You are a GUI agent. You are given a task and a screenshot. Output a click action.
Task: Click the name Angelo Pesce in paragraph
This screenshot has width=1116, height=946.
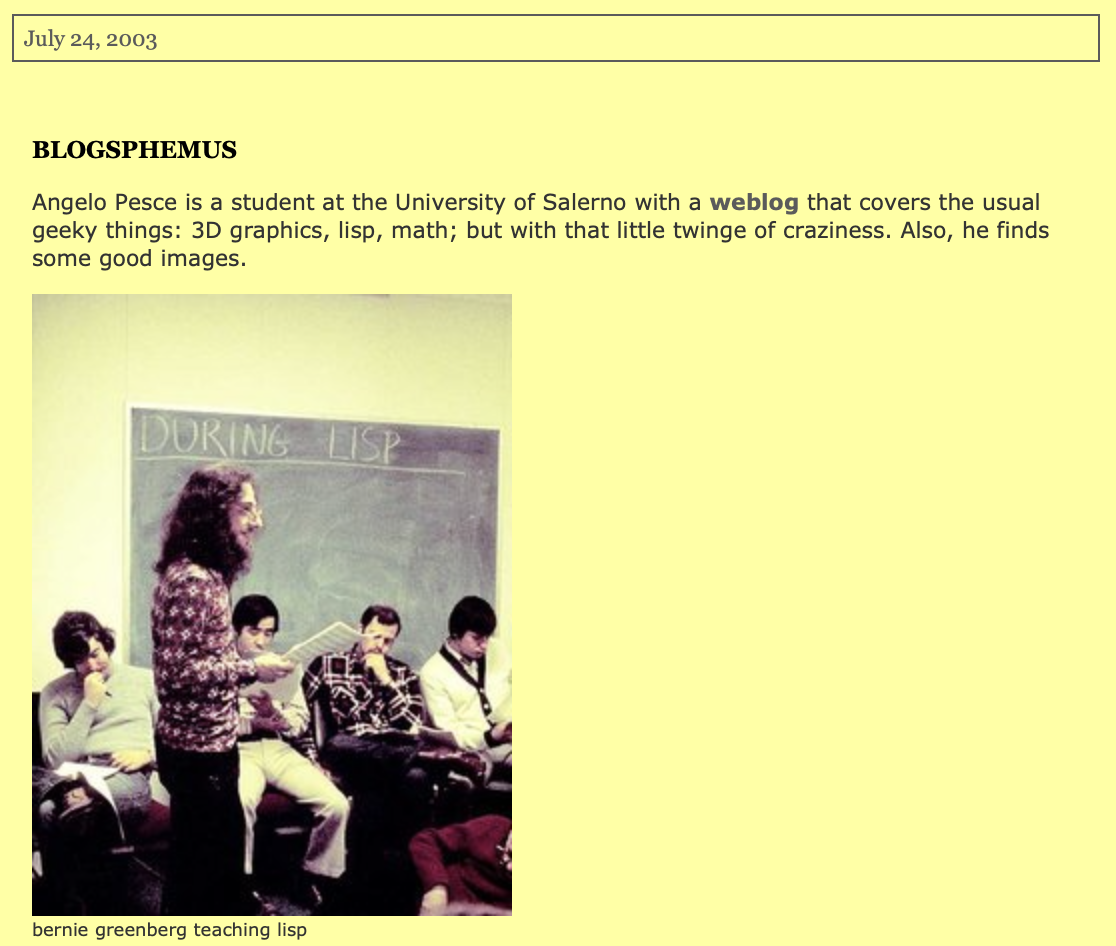[x=105, y=202]
